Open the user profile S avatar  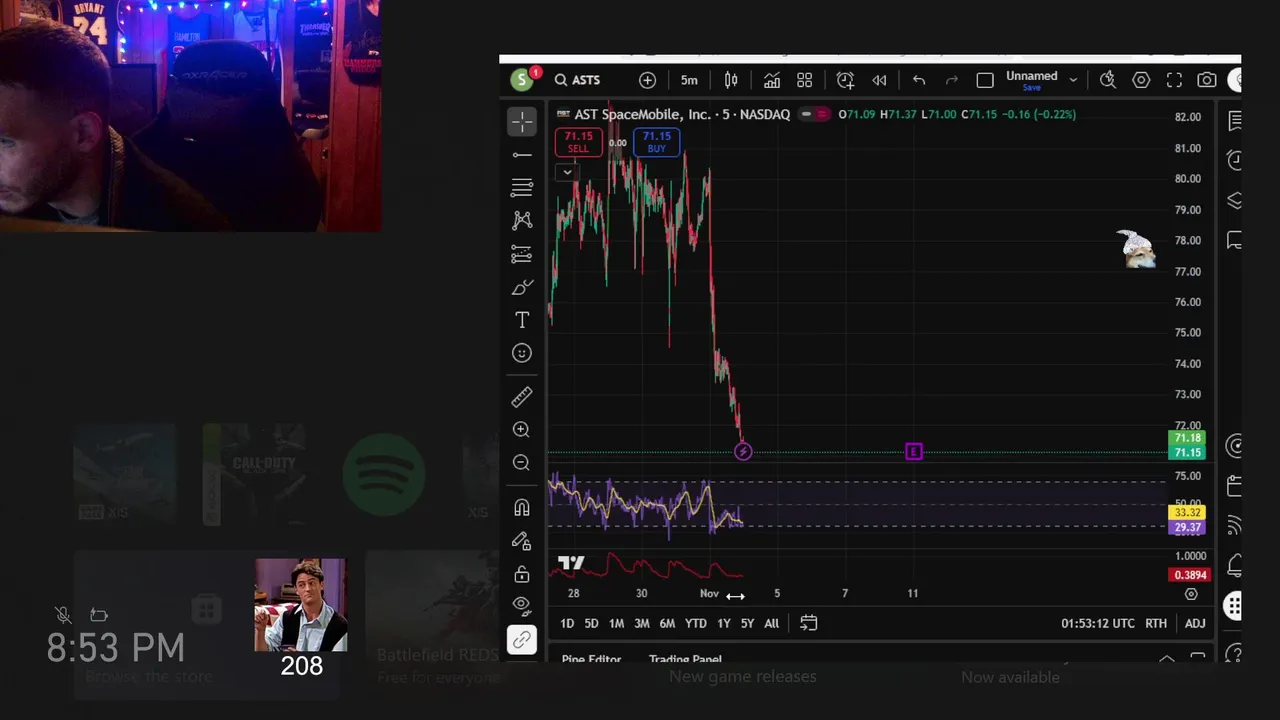click(521, 80)
